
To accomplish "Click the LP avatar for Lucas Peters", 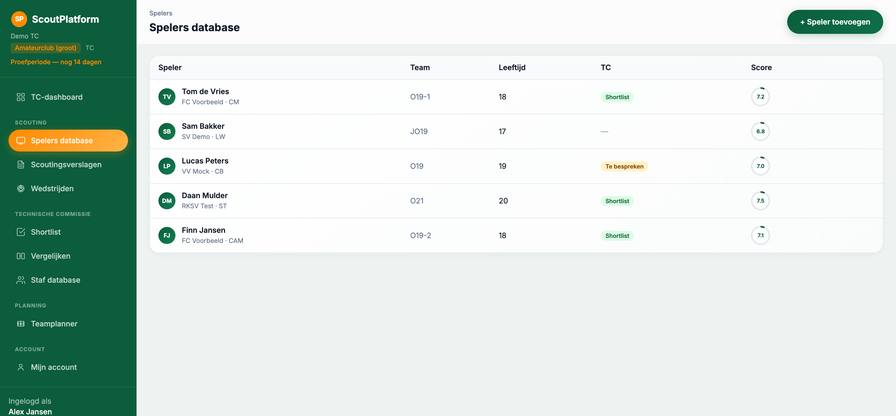I will pos(167,166).
